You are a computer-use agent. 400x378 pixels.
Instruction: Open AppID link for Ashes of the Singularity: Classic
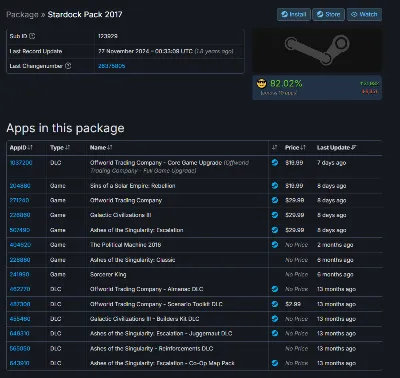tap(20, 260)
